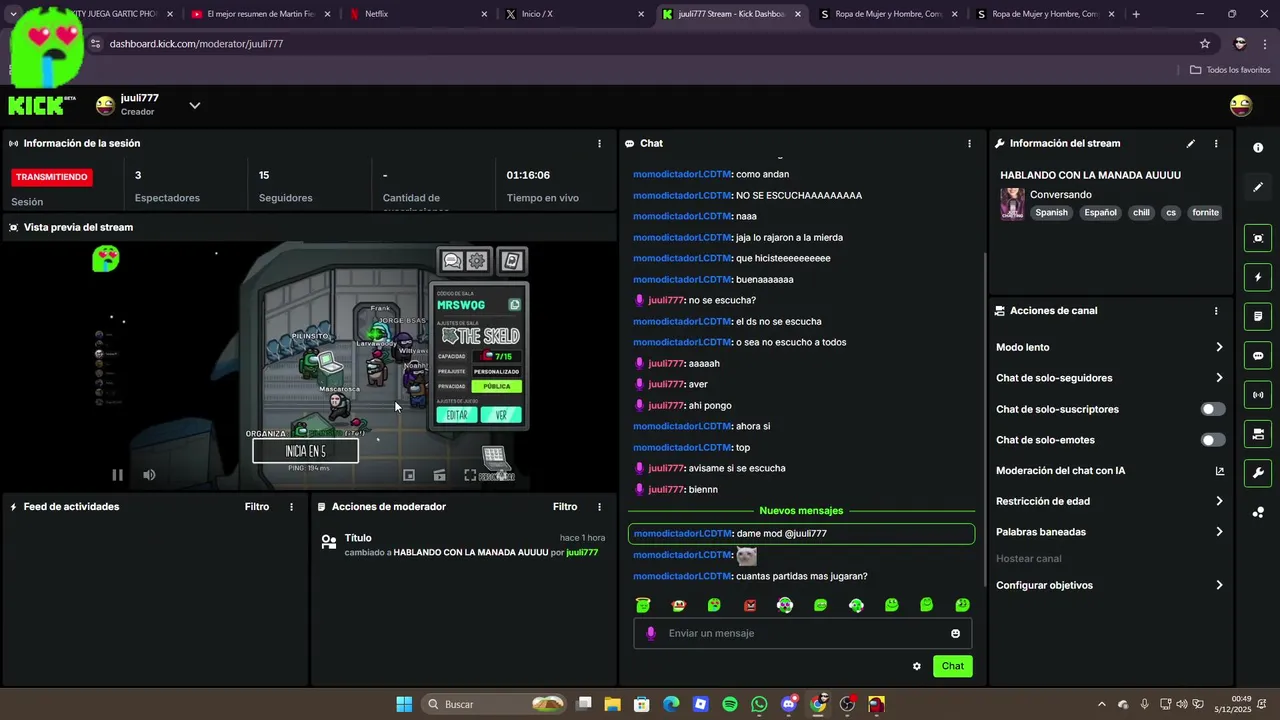Click the Spanish stream tag

pos(1051,213)
